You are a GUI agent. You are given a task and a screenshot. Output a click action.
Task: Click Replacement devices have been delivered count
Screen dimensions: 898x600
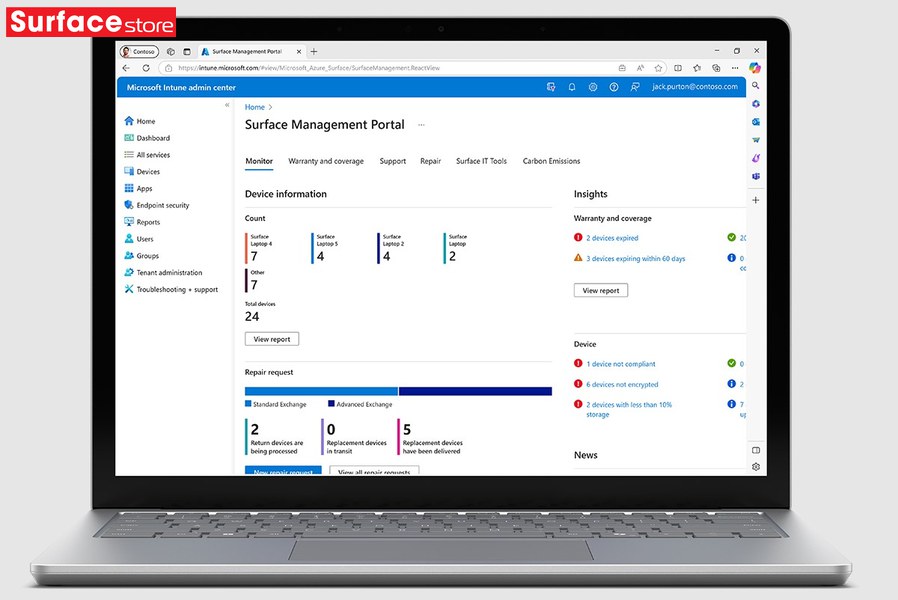[407, 429]
